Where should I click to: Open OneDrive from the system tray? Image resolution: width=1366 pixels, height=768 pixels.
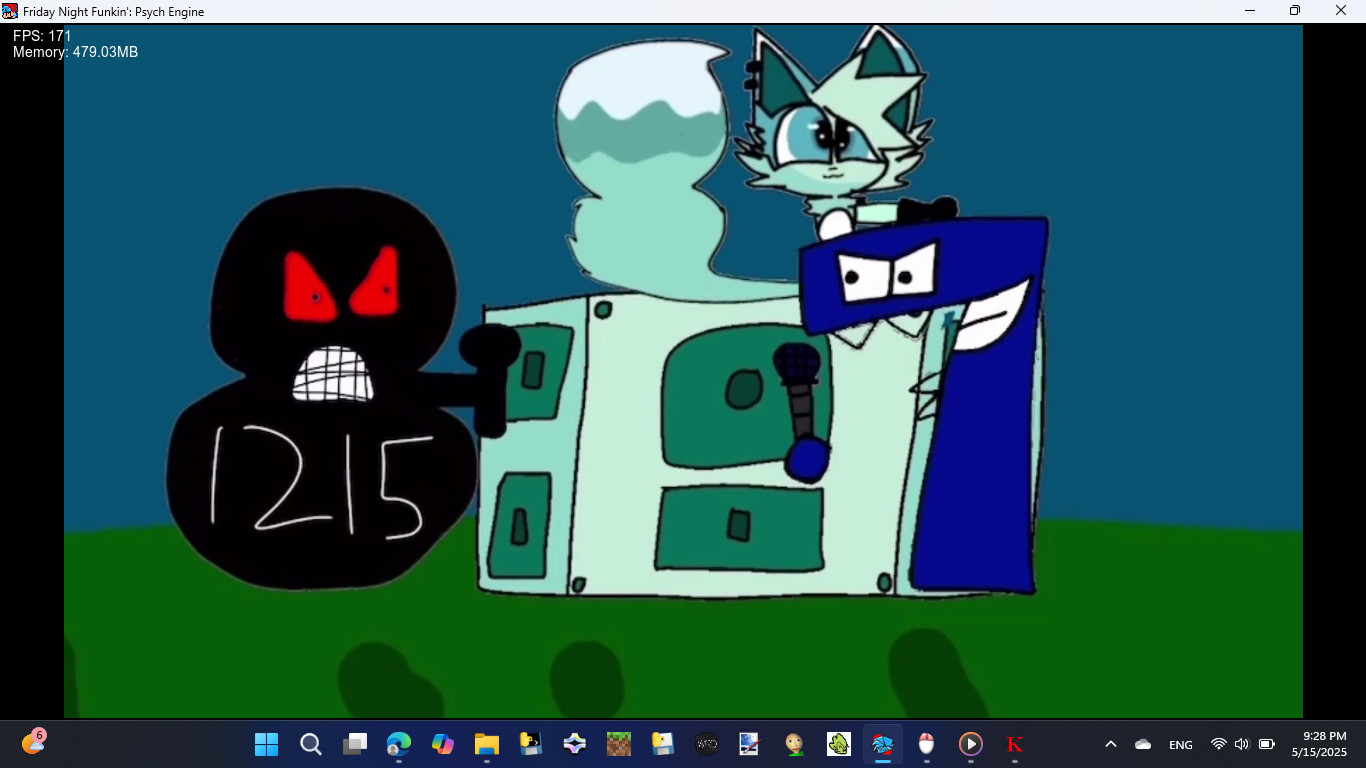(x=1141, y=744)
